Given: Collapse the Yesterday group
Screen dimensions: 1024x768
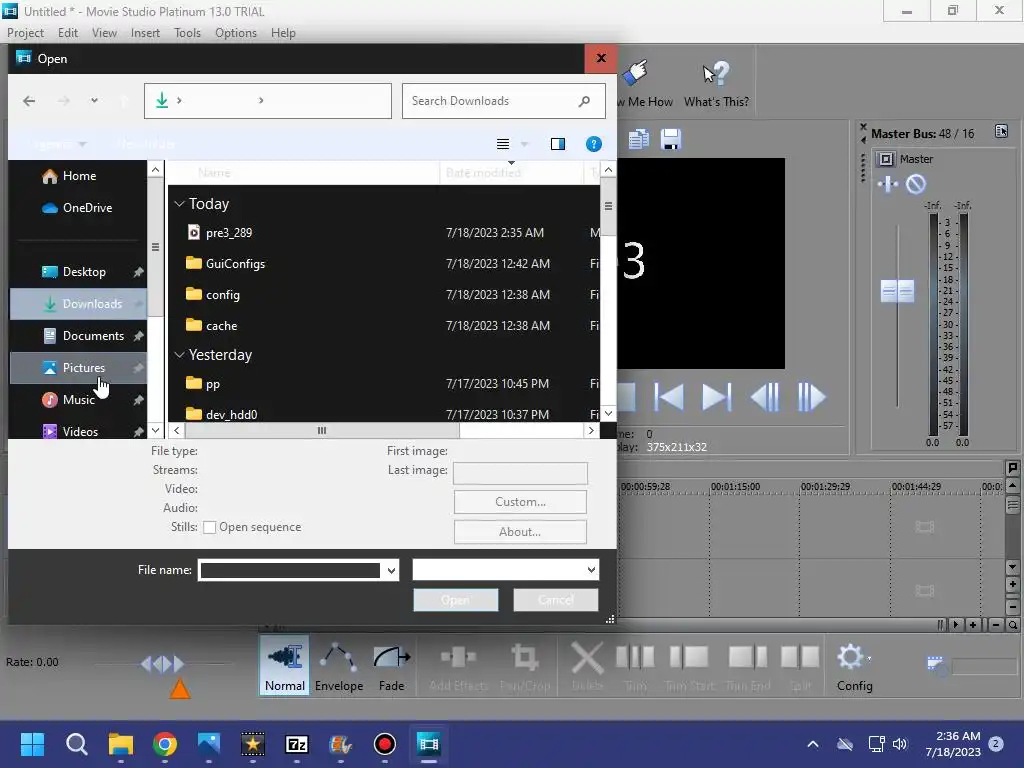Looking at the screenshot, I should (180, 355).
